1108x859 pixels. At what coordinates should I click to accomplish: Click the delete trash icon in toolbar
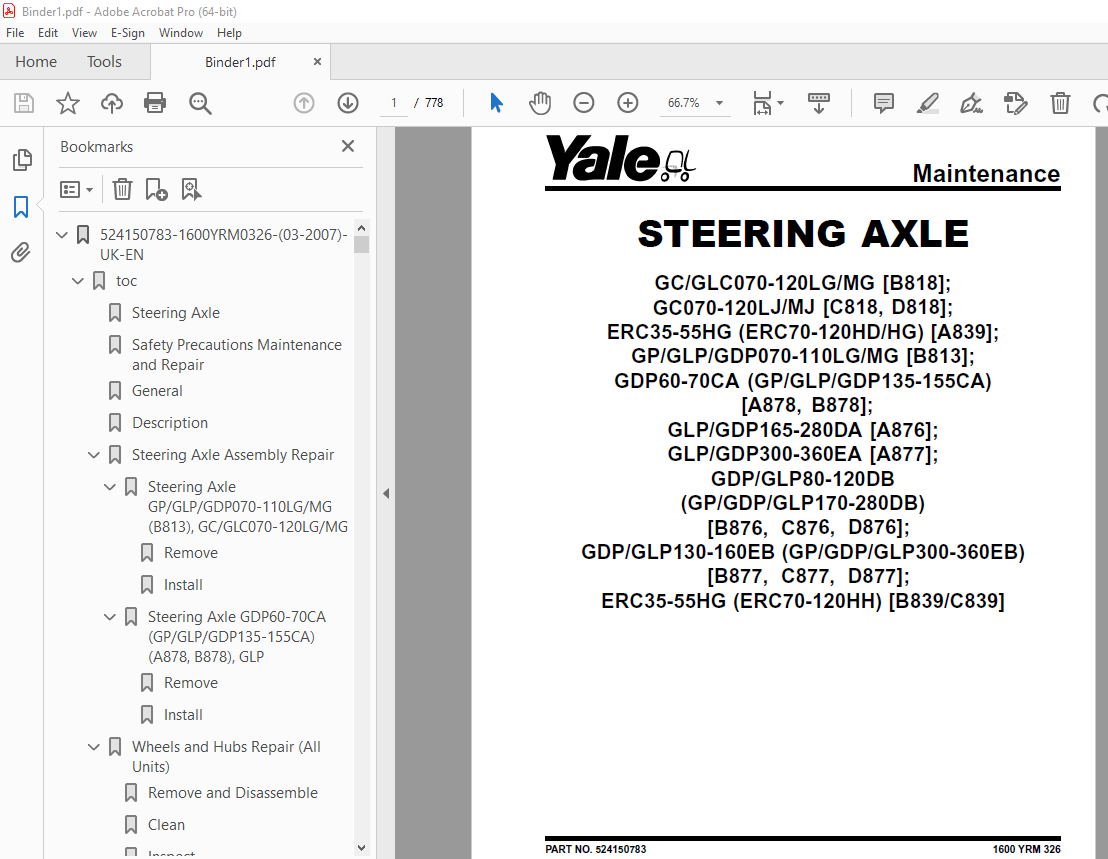tap(1060, 103)
